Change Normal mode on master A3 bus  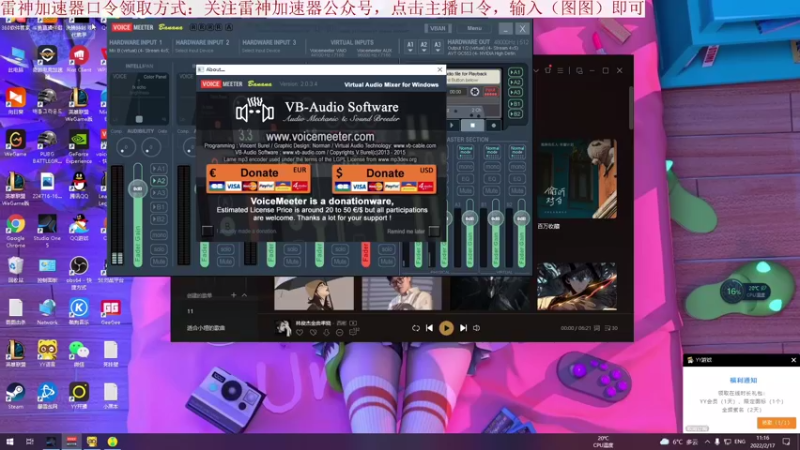point(466,151)
